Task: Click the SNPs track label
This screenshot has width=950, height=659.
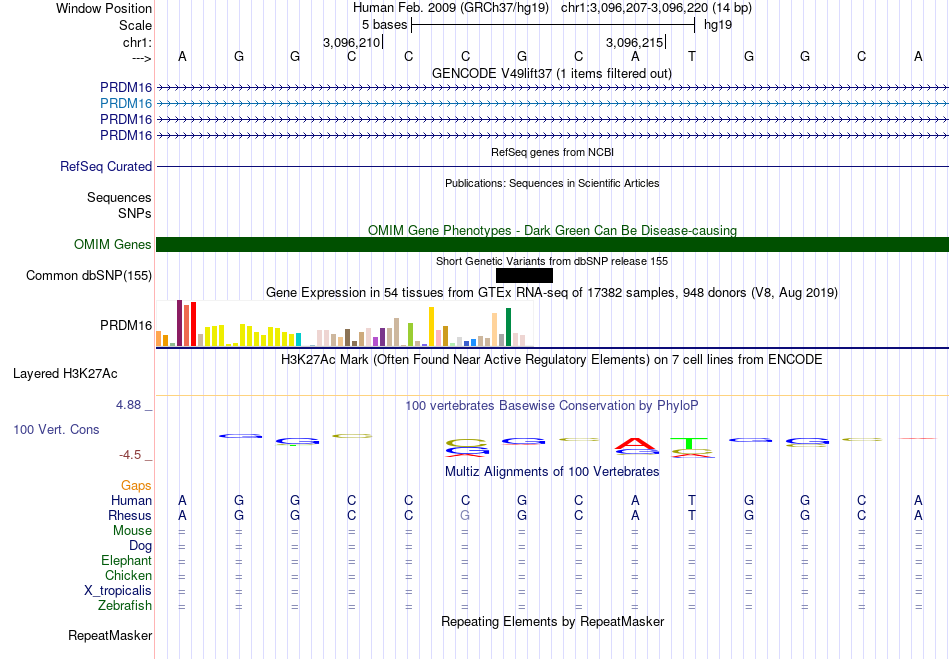Action: pyautogui.click(x=135, y=213)
